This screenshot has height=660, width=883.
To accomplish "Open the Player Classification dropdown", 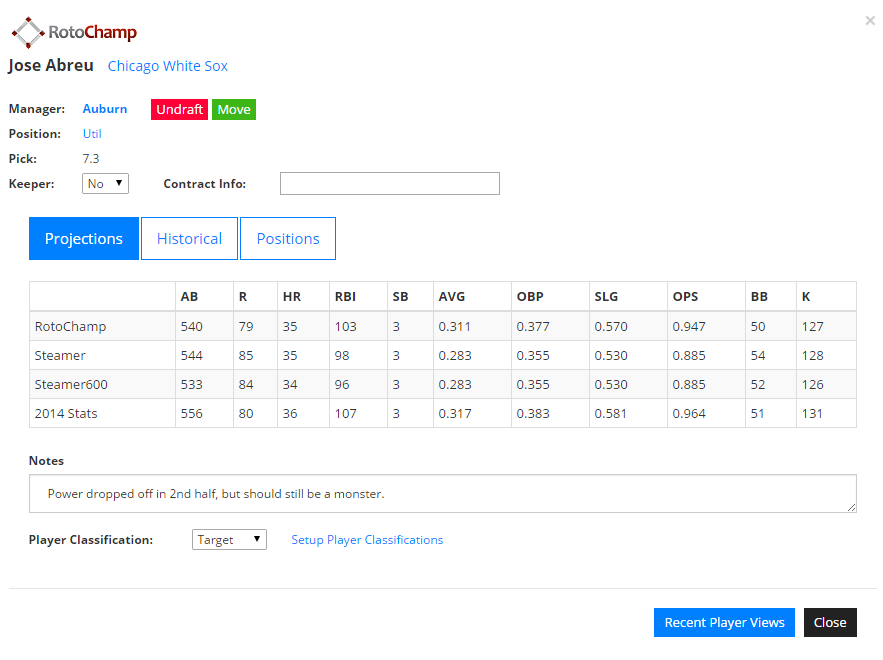I will [229, 539].
